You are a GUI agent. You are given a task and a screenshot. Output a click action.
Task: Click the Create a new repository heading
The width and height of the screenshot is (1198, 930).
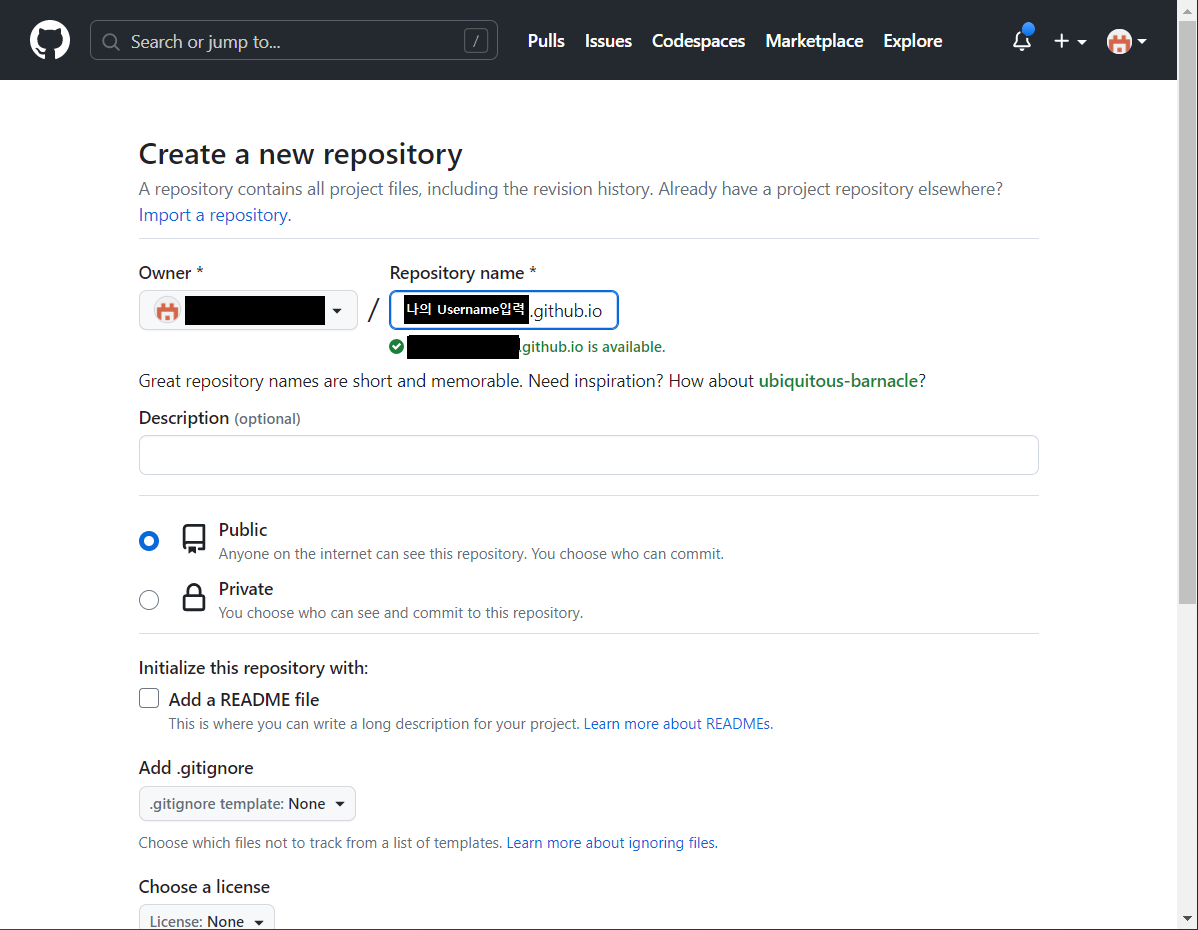click(300, 154)
